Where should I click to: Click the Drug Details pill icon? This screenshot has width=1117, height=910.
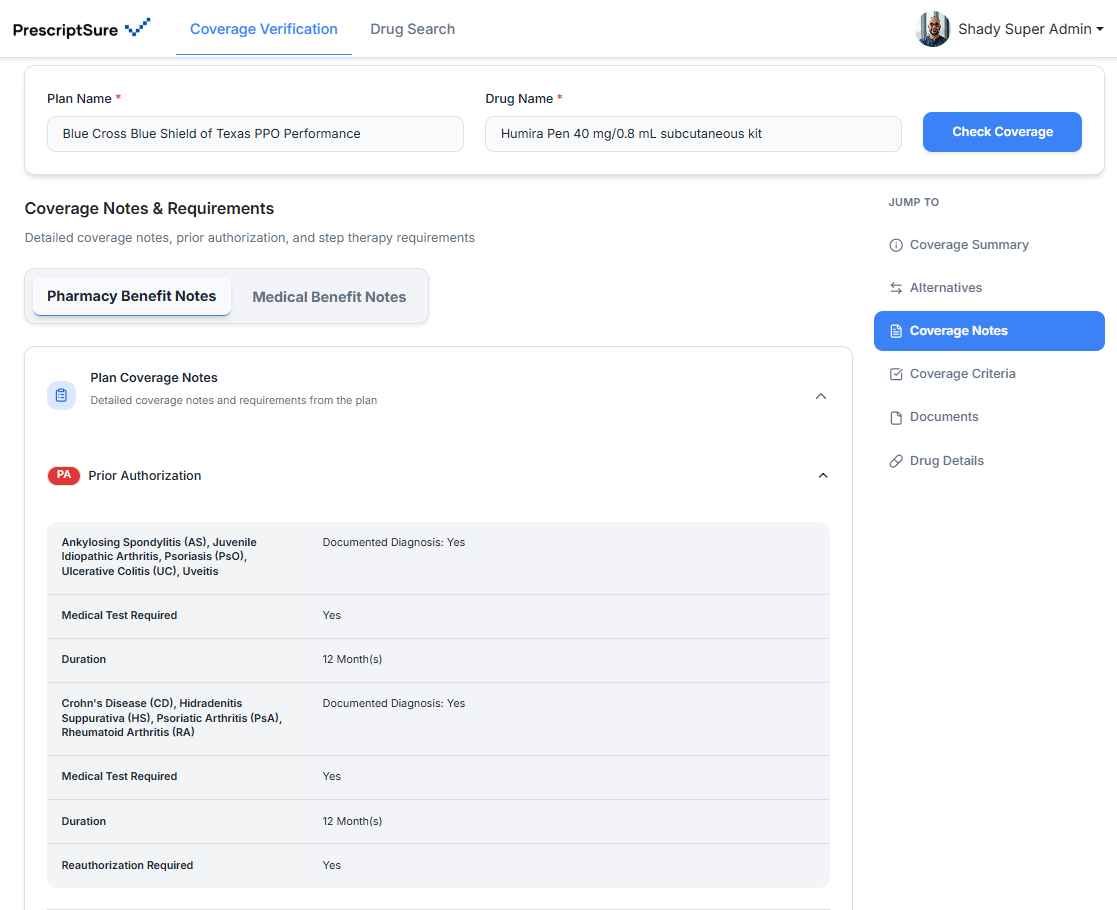click(x=896, y=461)
